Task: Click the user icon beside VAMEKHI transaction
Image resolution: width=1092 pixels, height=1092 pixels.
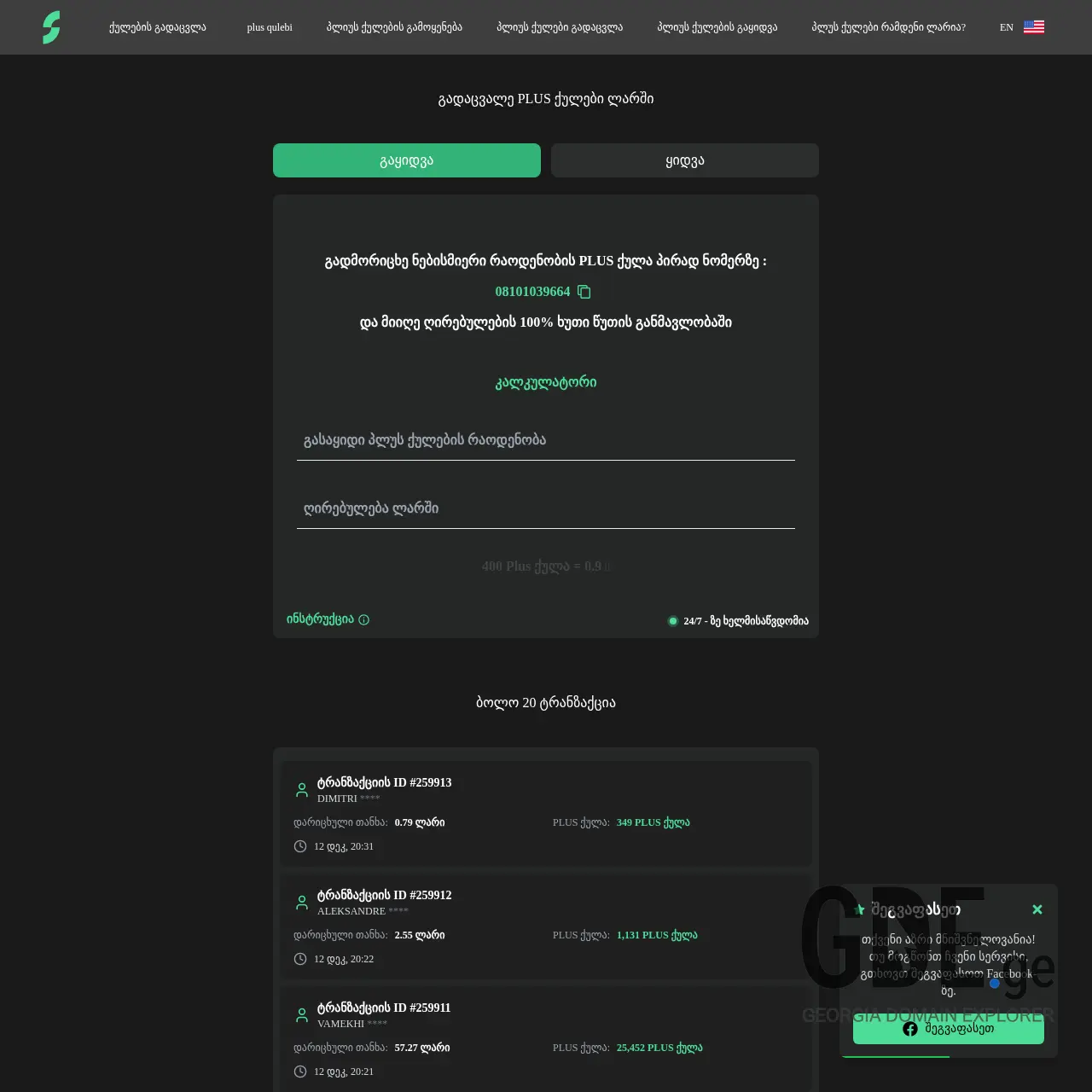Action: [x=301, y=1014]
